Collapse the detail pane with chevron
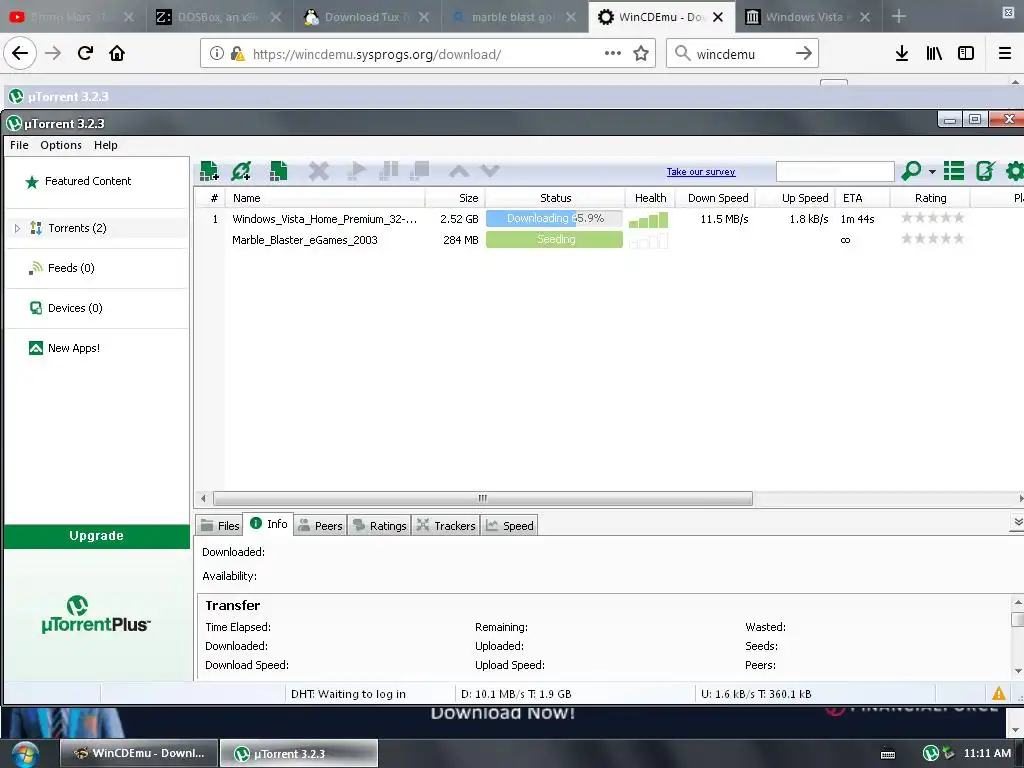This screenshot has width=1024, height=768. pos(1017,522)
